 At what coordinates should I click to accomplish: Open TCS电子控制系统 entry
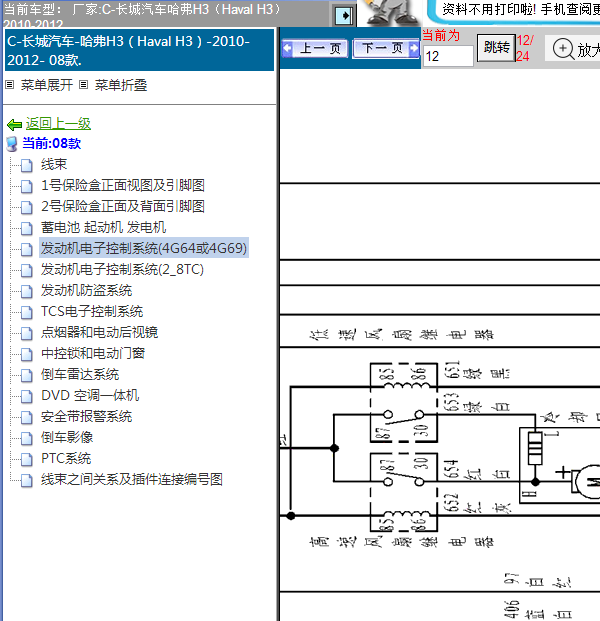92,311
